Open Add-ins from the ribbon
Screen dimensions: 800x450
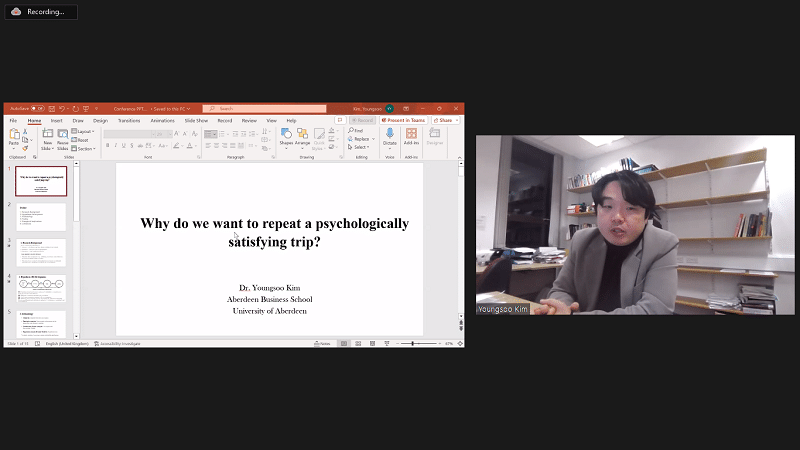point(411,136)
